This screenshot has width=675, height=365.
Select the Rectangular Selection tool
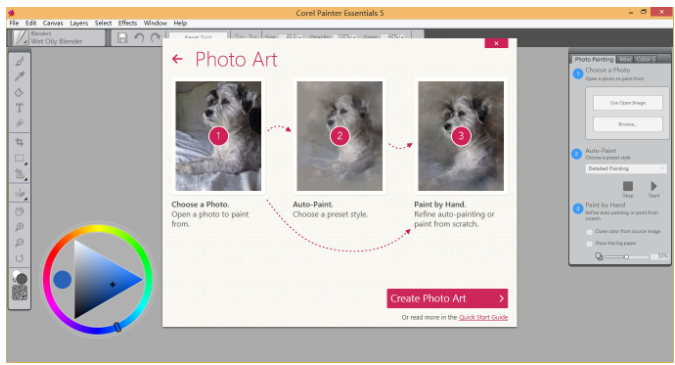(19, 158)
